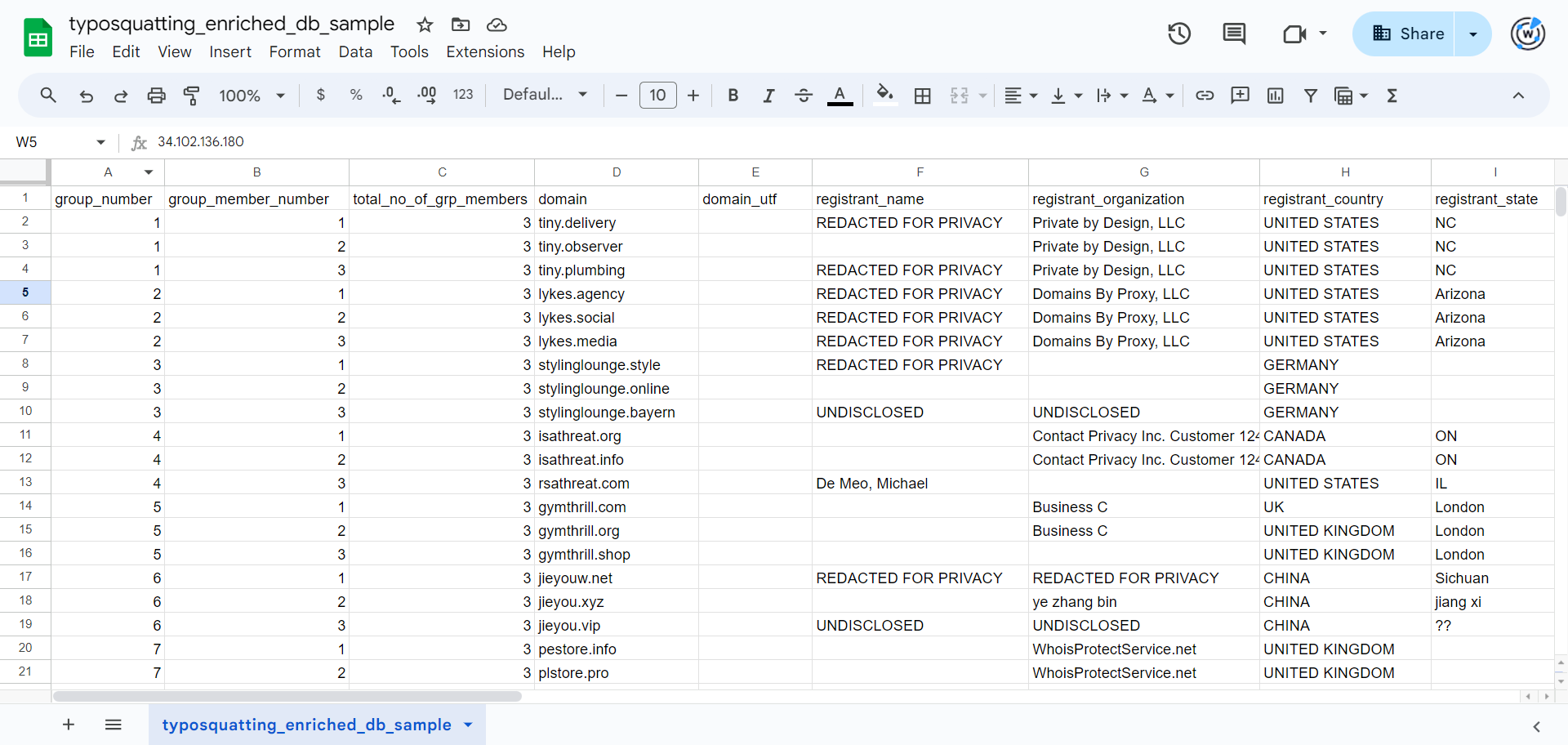Open the Name Box dropdown arrow

pyautogui.click(x=100, y=142)
